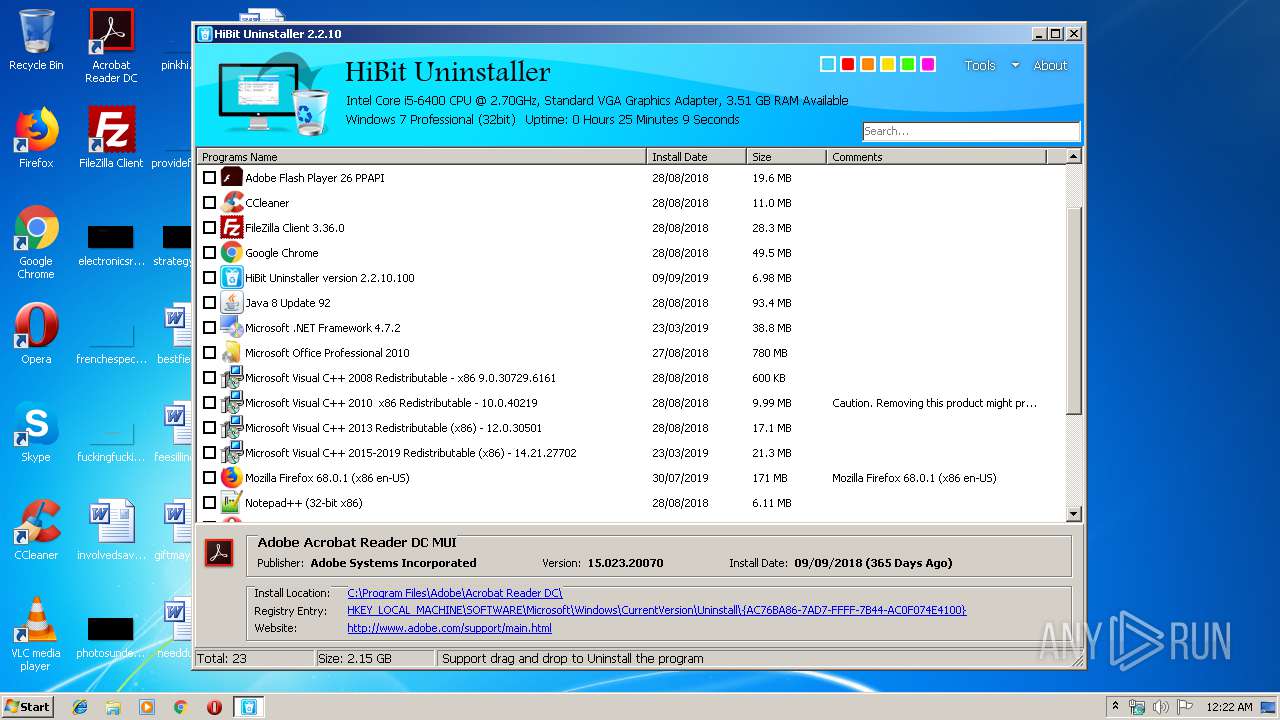The width and height of the screenshot is (1280, 720).
Task: Choose the green theme color swatch
Action: [x=908, y=64]
